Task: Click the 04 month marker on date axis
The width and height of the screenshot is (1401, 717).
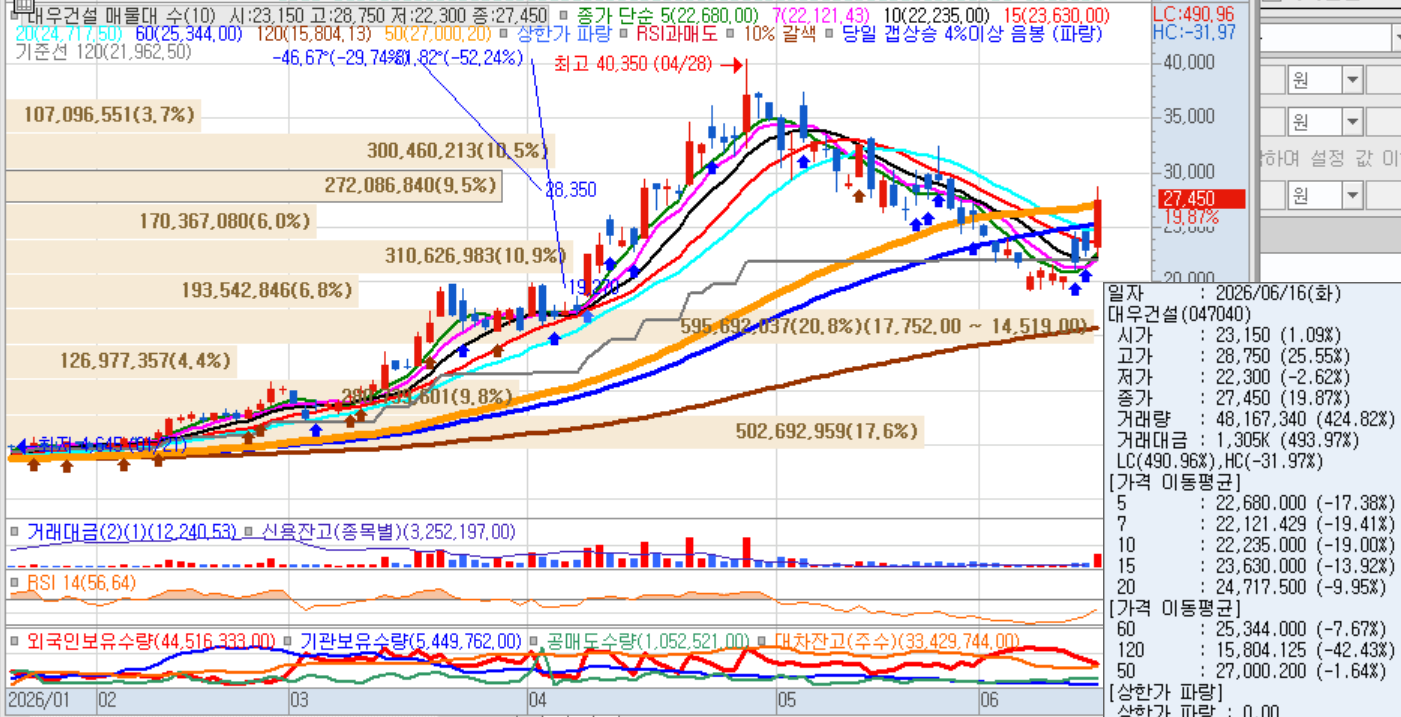Action: pos(538,699)
